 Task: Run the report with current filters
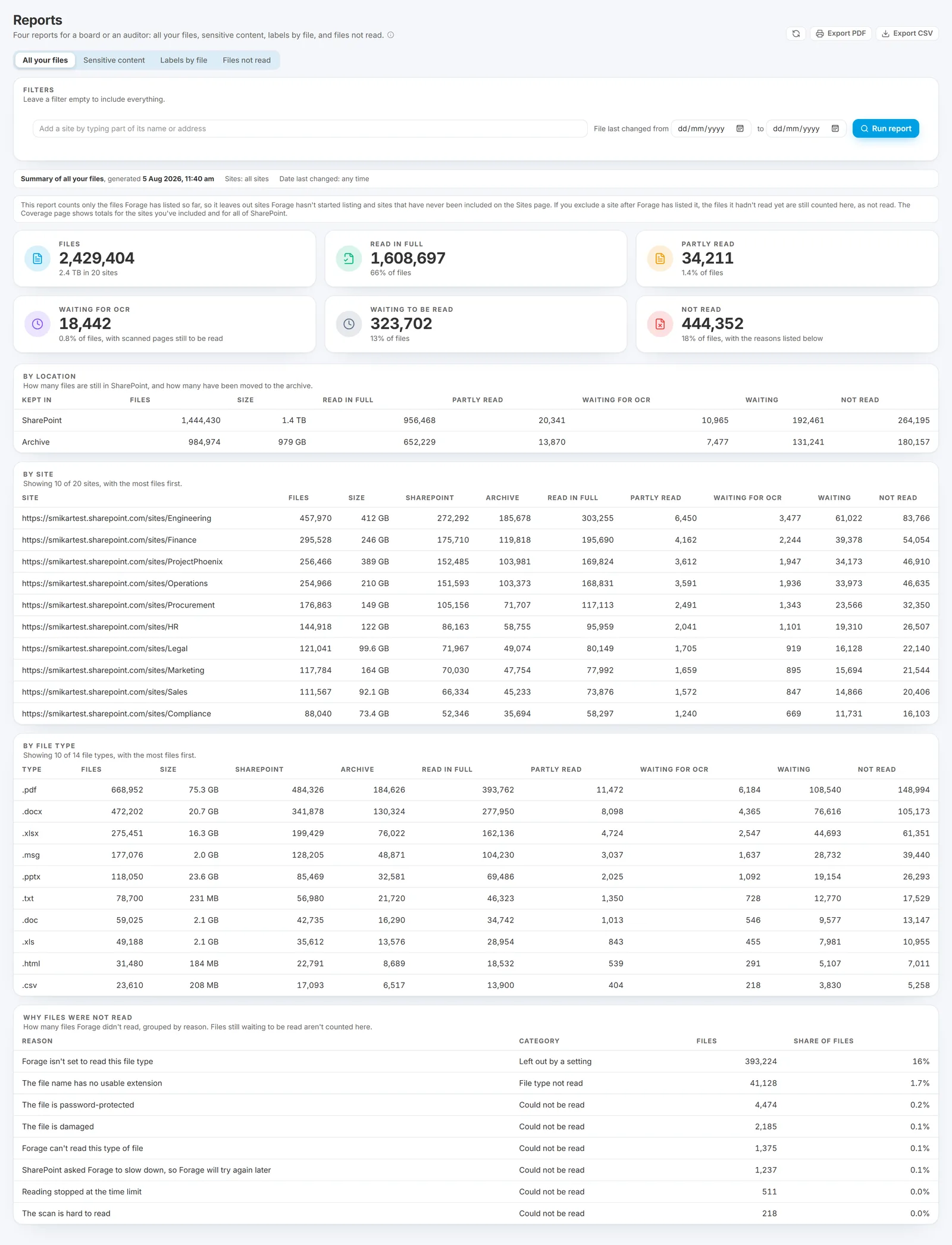(885, 129)
